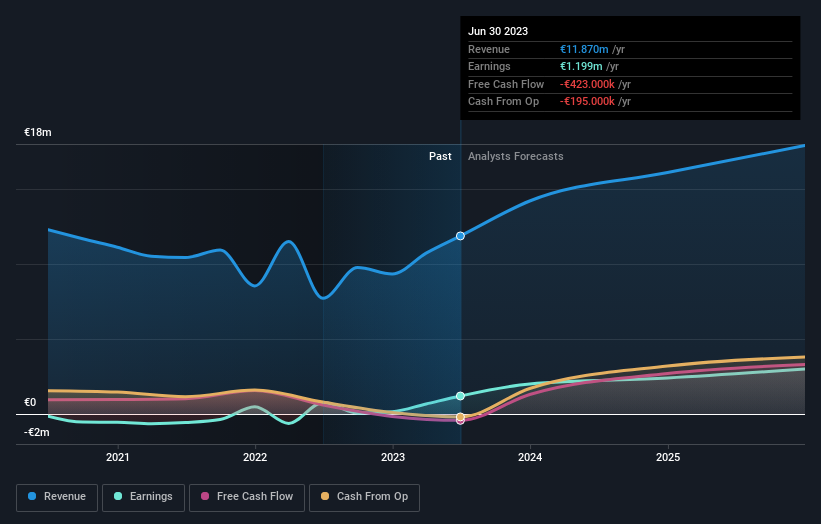Viewport: 821px width, 524px height.
Task: Click the 2025 x-axis label
Action: pos(668,457)
